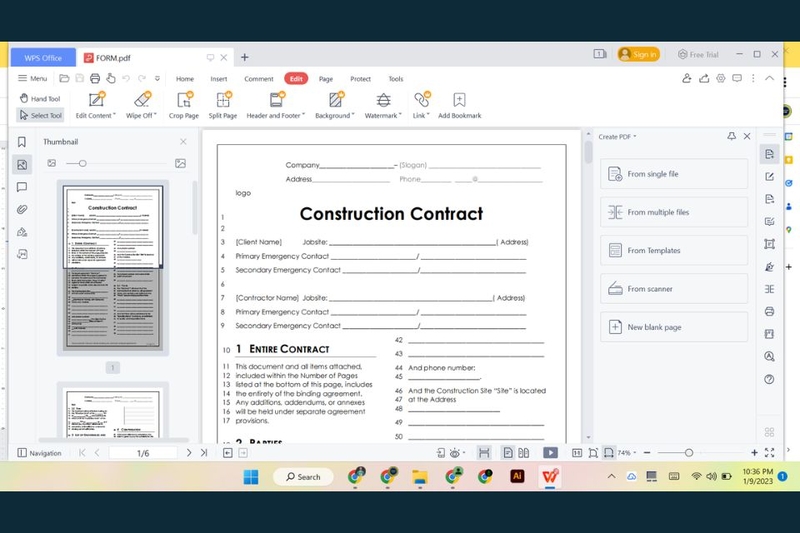This screenshot has width=800, height=533.
Task: Start the slideshow play button
Action: point(551,452)
